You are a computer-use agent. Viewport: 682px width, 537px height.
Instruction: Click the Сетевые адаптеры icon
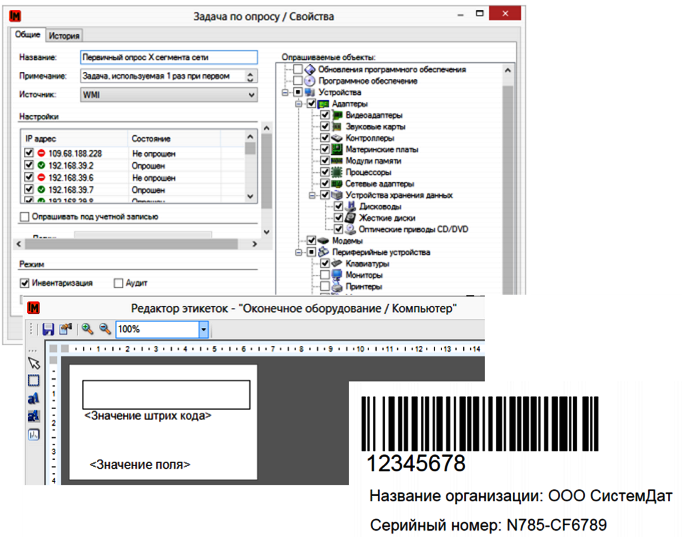click(337, 183)
